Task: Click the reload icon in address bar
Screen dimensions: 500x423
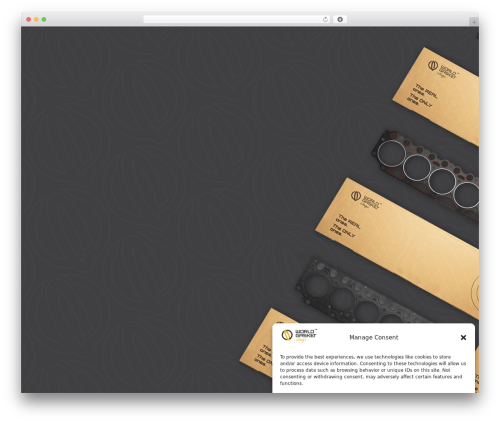Action: pos(325,19)
